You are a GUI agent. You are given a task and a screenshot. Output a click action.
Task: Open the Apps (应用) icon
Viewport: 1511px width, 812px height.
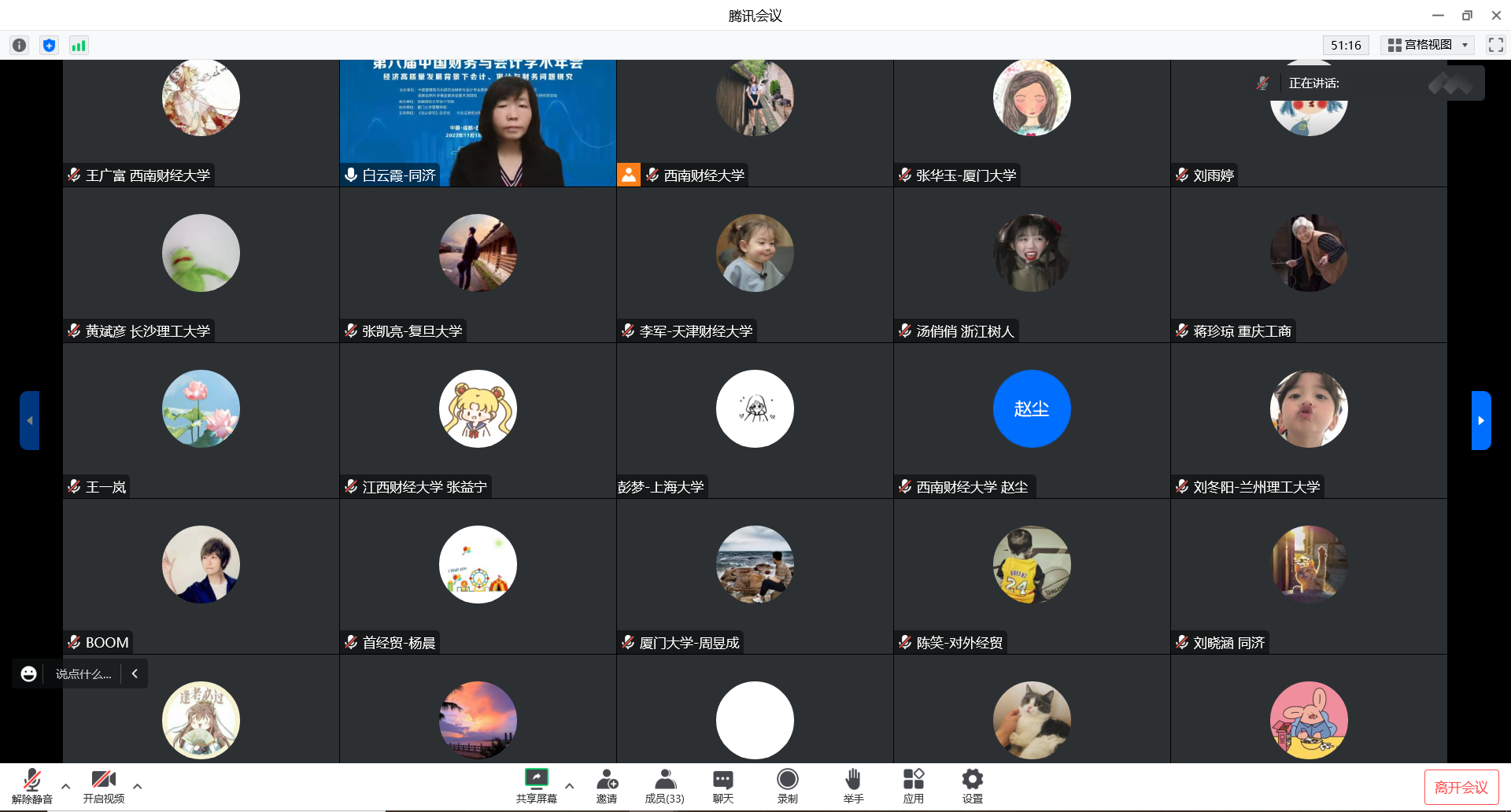(913, 786)
